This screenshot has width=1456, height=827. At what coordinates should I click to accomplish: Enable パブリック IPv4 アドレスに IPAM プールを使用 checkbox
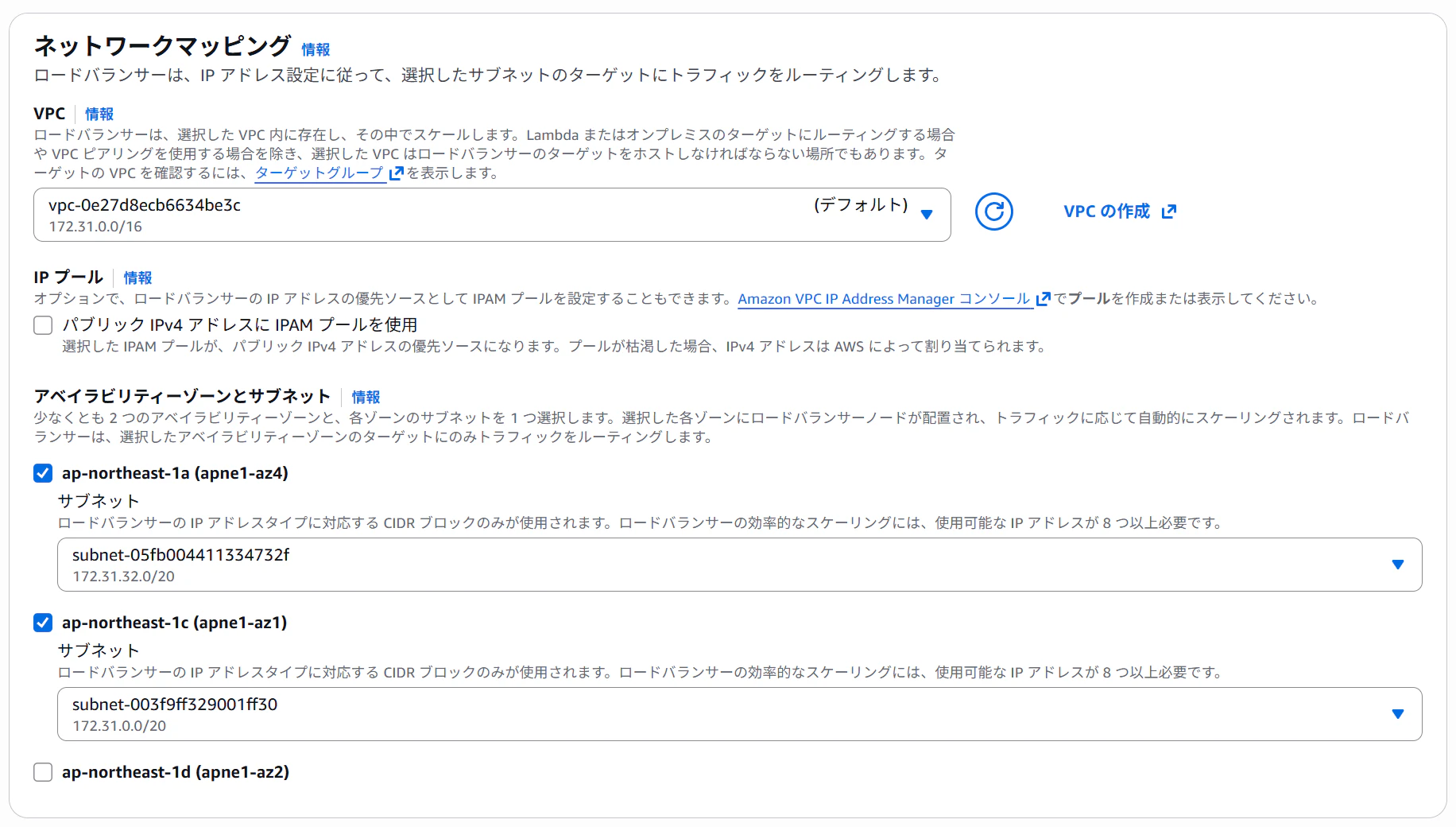[43, 325]
